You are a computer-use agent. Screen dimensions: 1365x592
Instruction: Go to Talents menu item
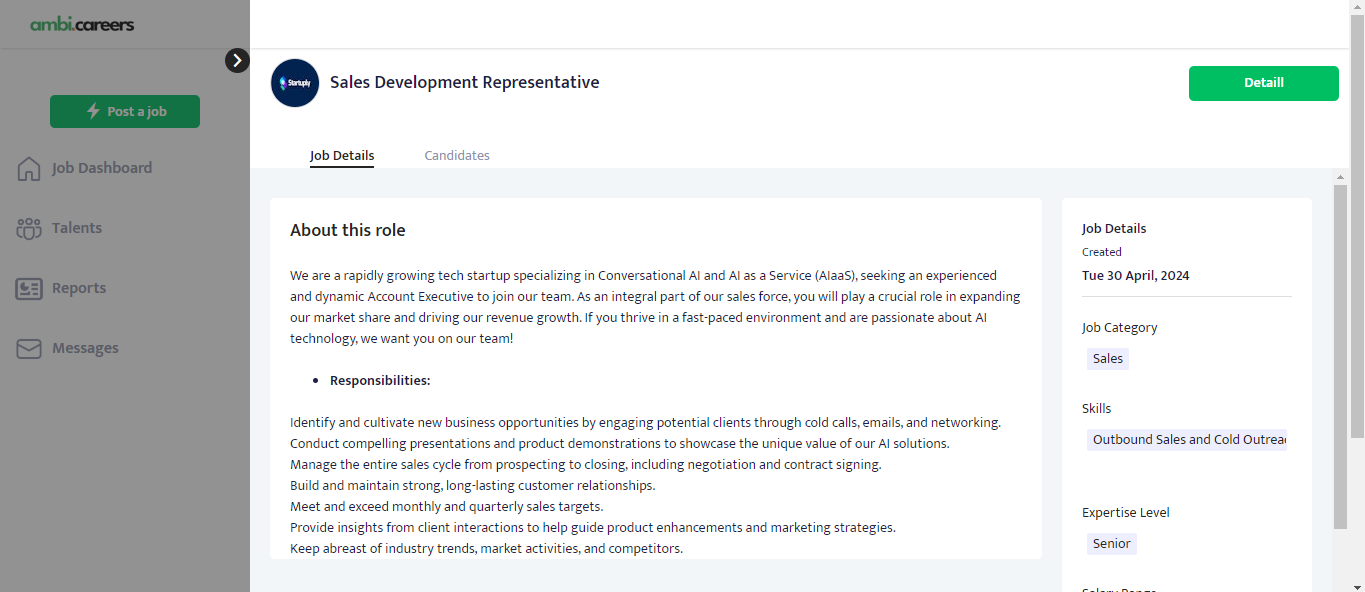[77, 228]
